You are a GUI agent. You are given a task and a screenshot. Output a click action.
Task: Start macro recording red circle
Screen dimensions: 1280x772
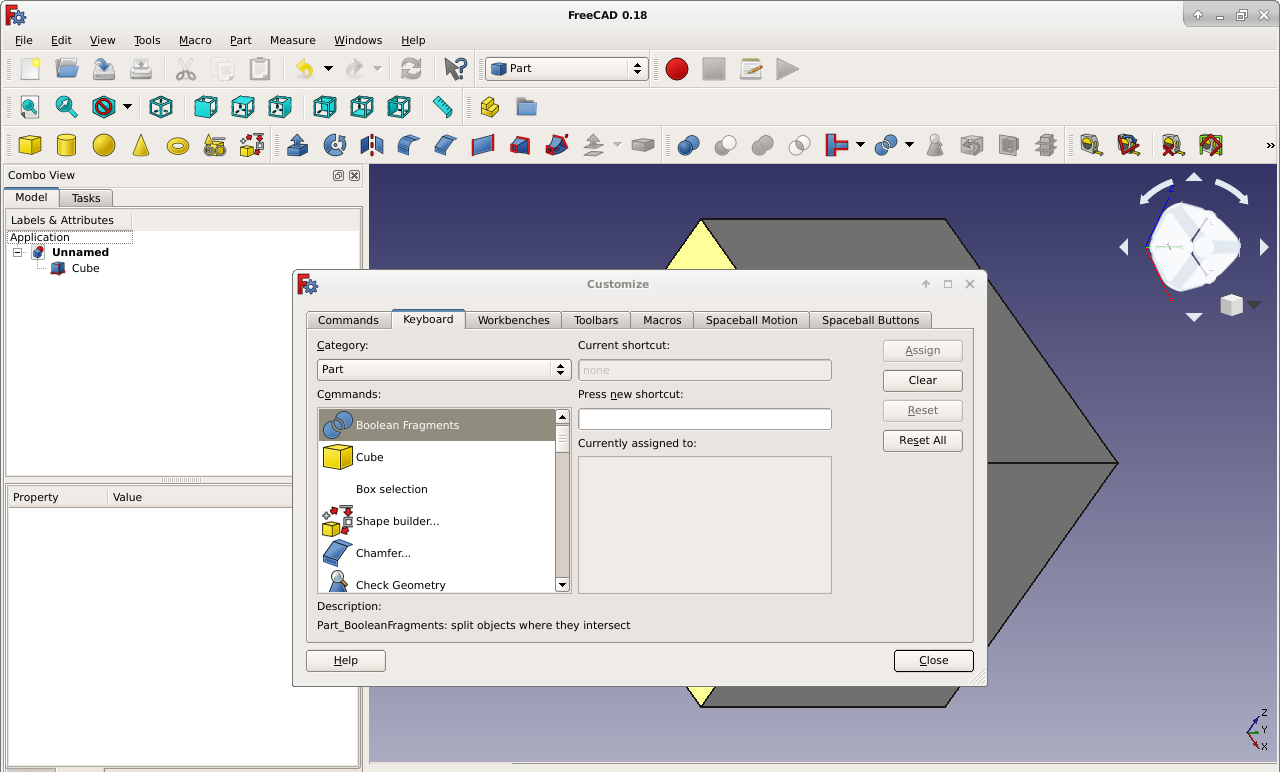pos(677,69)
